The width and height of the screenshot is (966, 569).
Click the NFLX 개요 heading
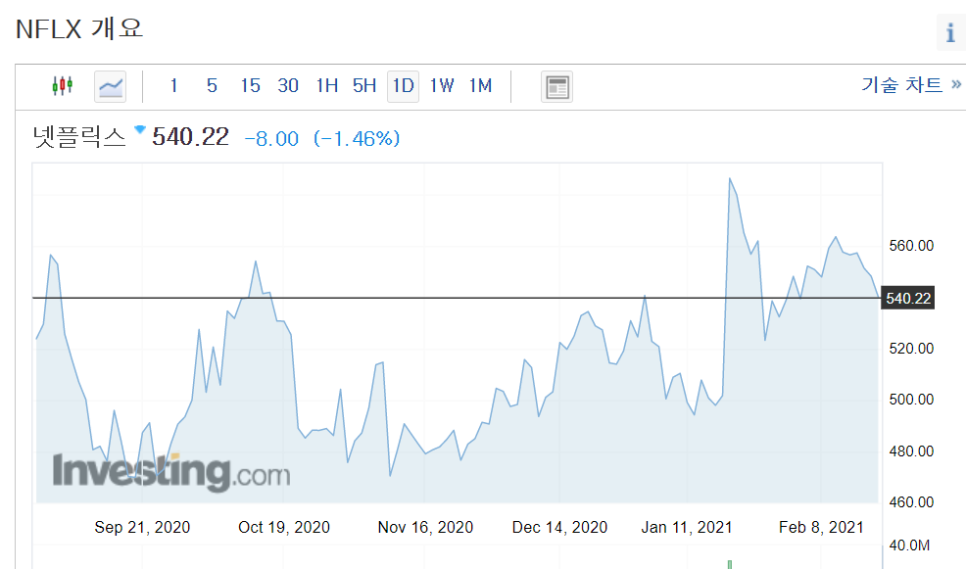point(79,29)
